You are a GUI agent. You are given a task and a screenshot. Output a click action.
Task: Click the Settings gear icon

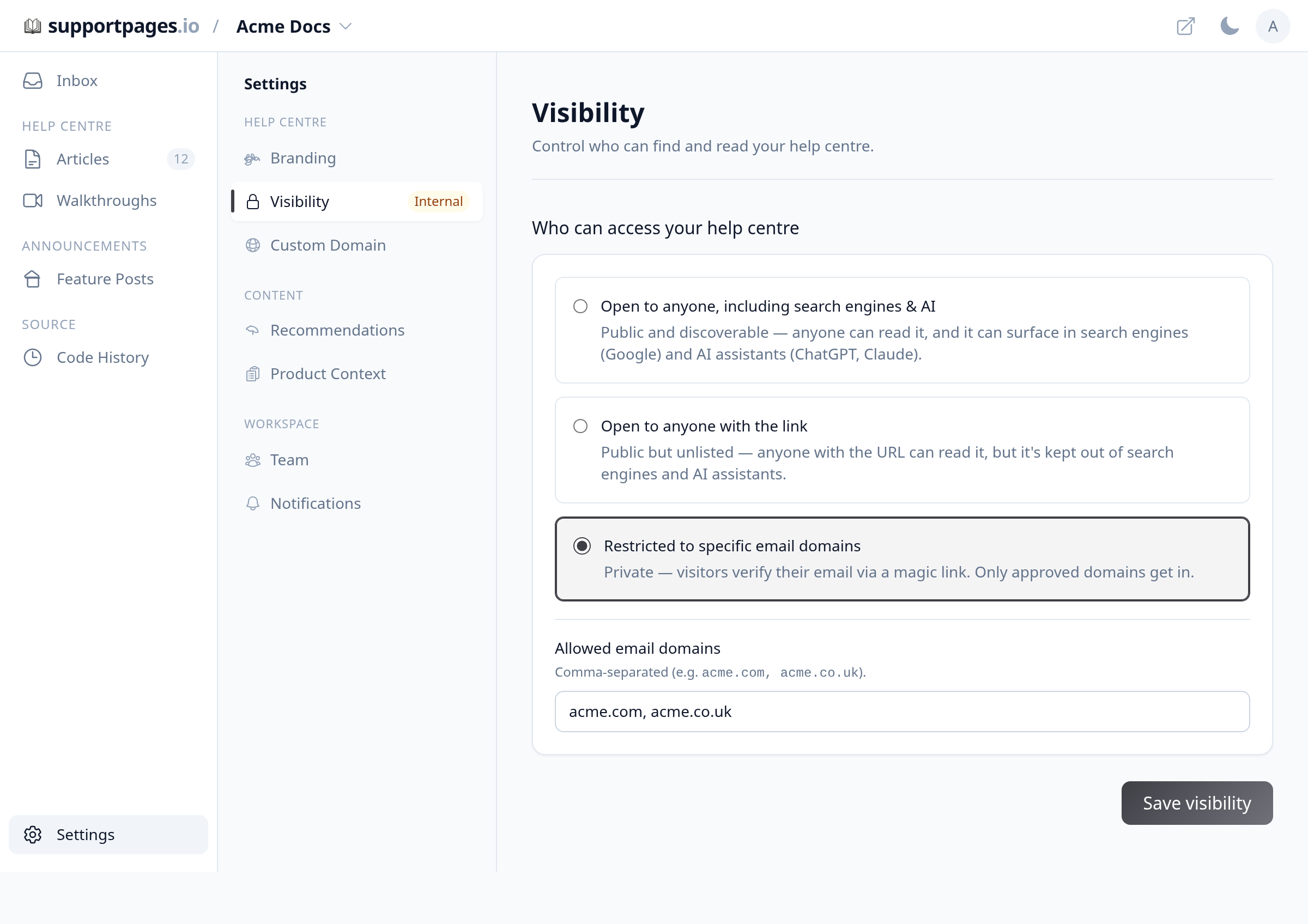(33, 835)
